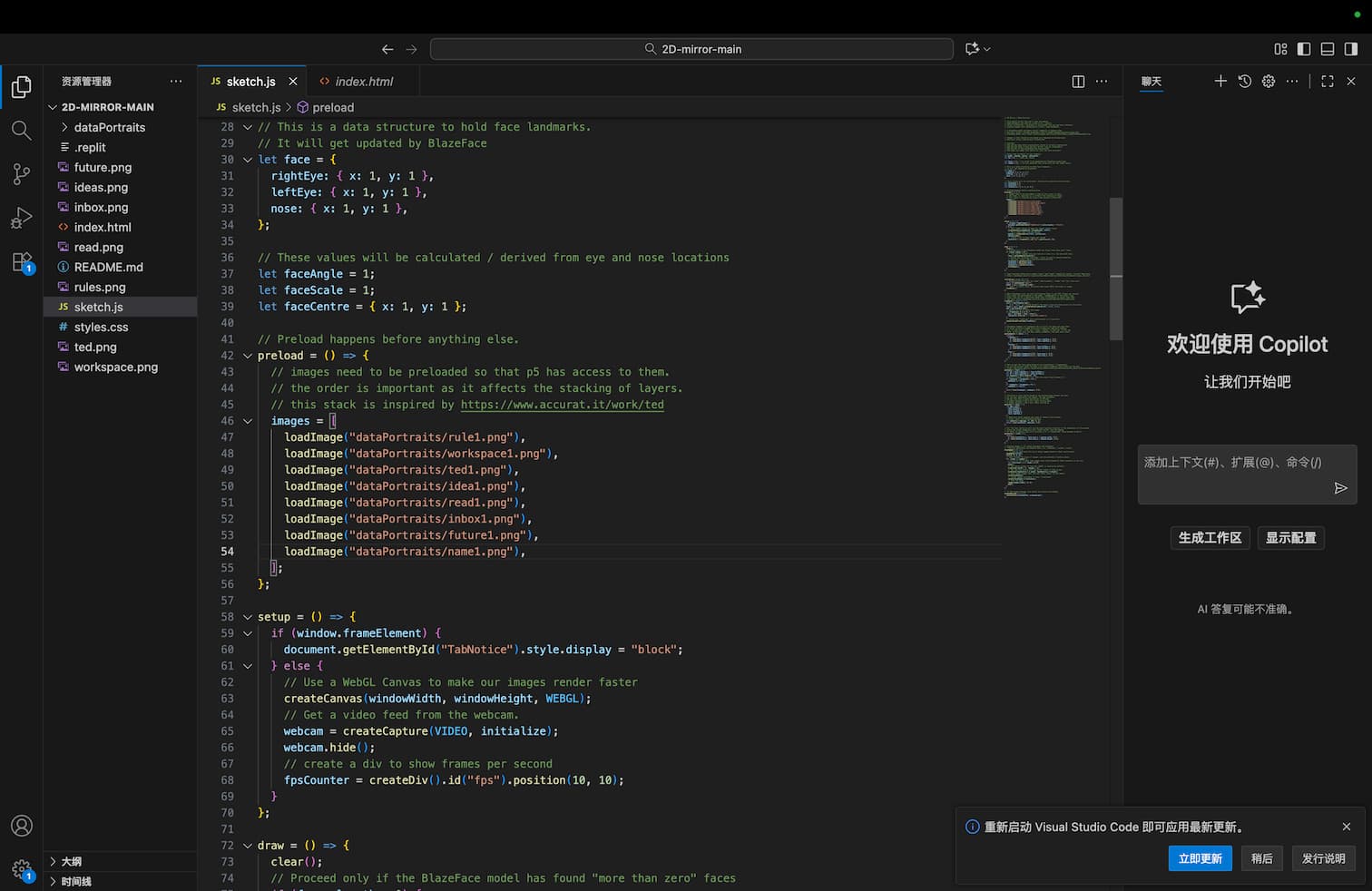Open README.md from the explorer
Screen dimensions: 1372x891
coord(108,267)
